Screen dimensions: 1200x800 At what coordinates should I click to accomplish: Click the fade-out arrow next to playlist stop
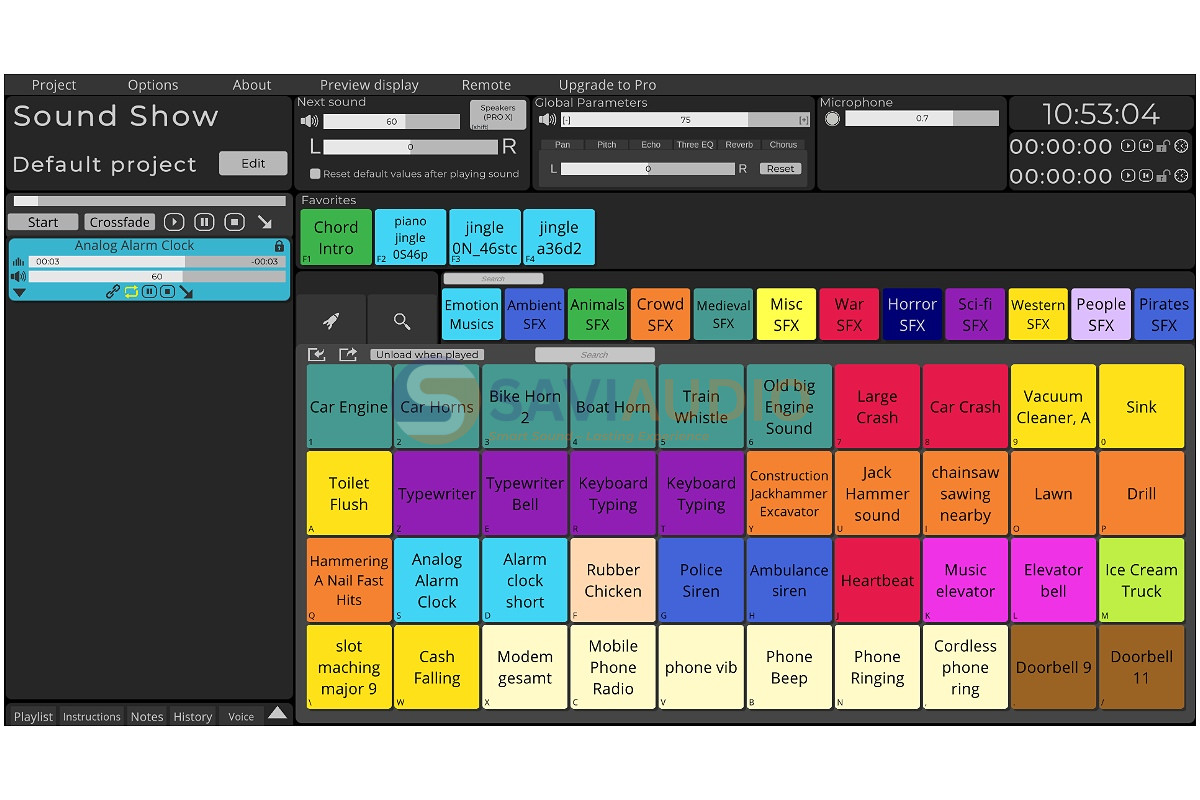tap(264, 222)
